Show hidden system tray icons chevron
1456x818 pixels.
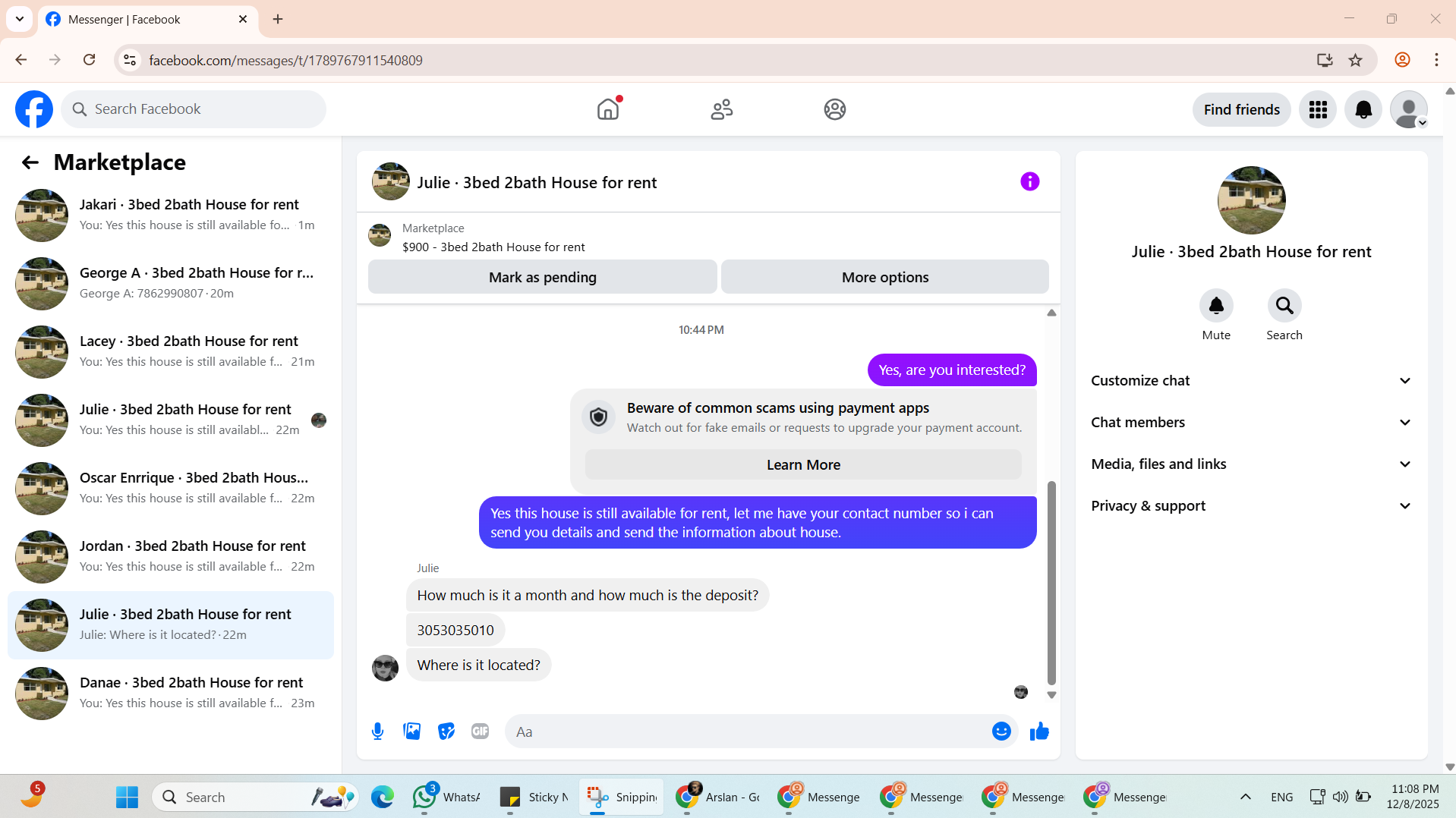point(1246,797)
